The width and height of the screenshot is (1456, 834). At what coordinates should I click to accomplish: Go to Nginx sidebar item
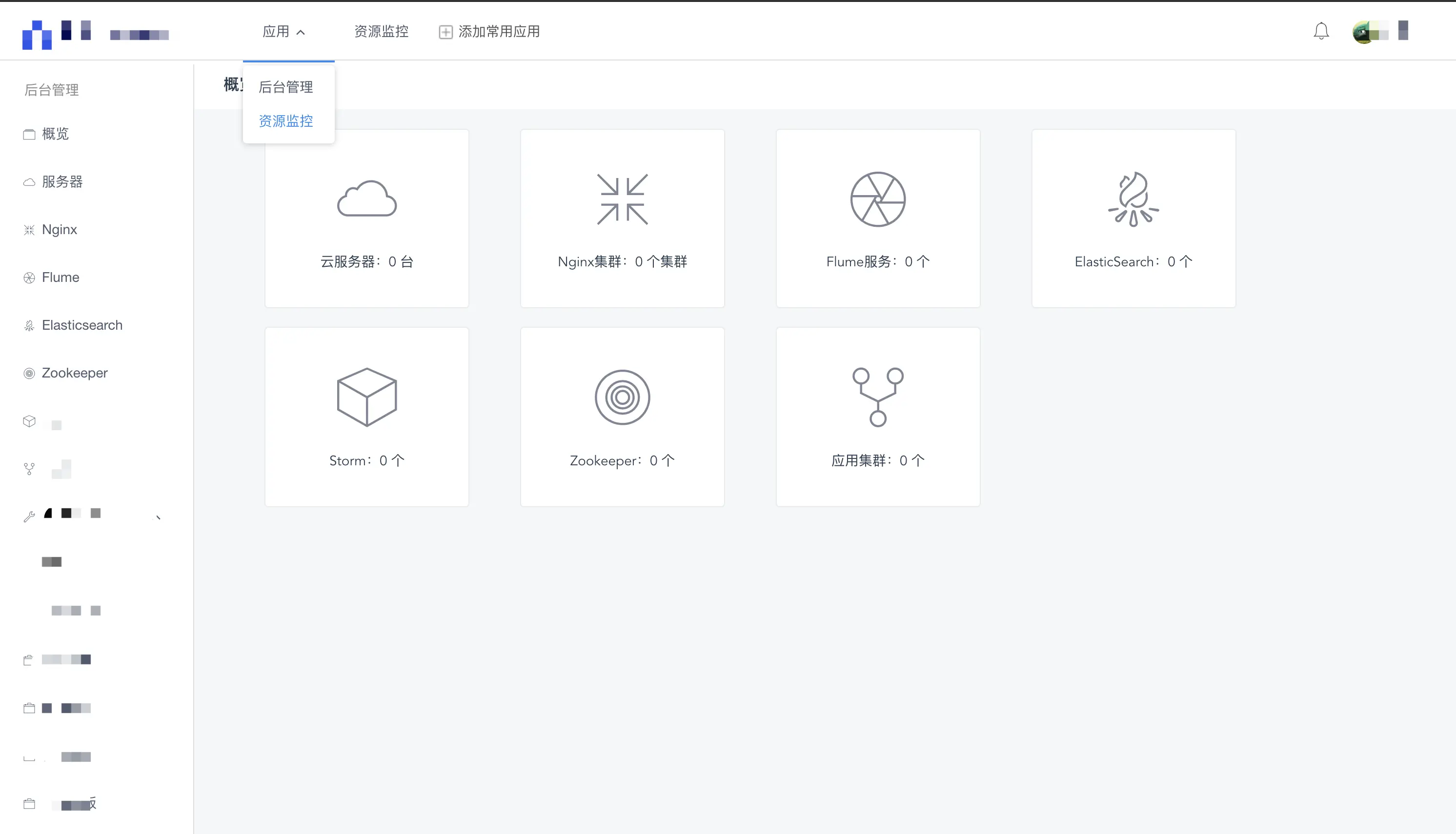[x=59, y=230]
